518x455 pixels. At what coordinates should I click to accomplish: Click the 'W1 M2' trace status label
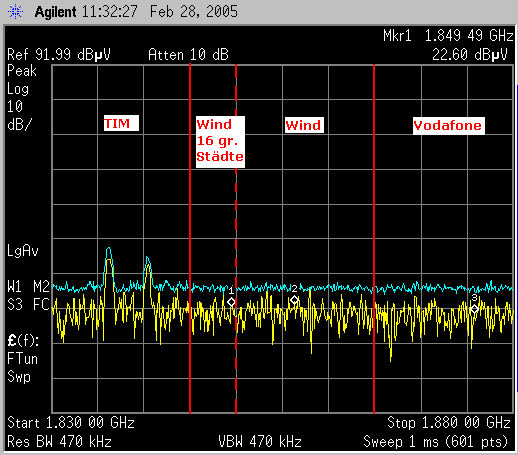pyautogui.click(x=28, y=287)
